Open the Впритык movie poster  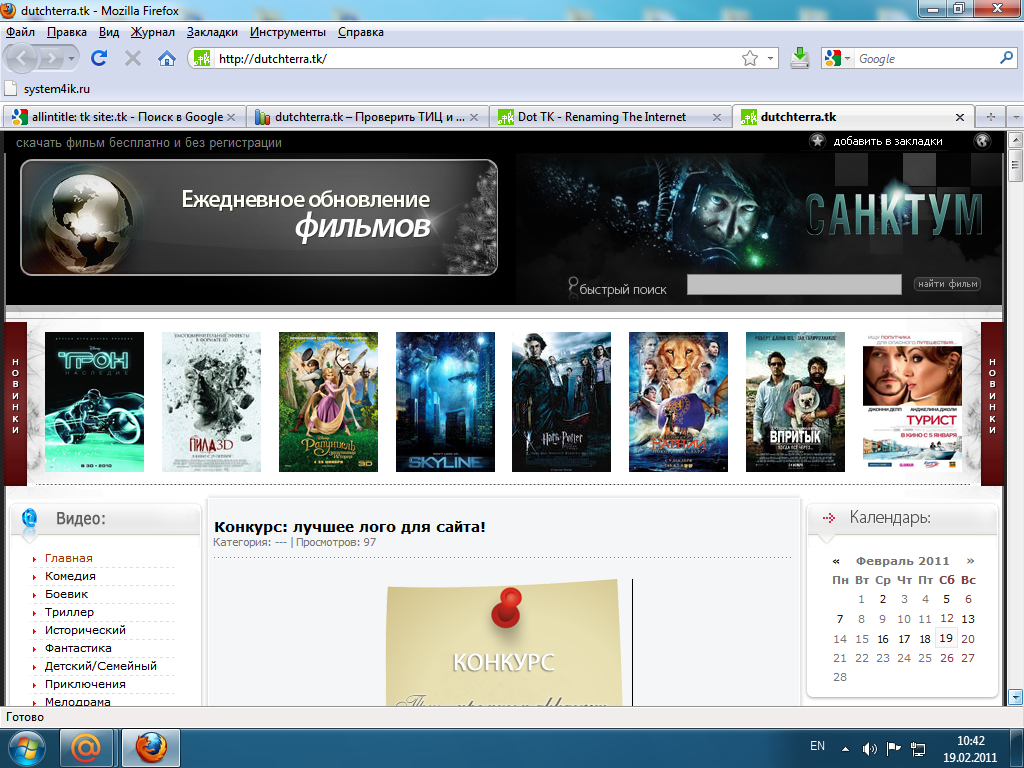[x=795, y=402]
